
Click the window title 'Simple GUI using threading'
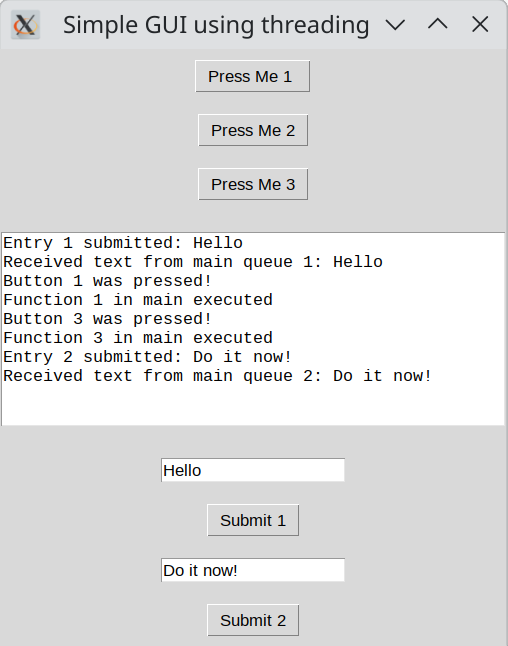pos(216,25)
